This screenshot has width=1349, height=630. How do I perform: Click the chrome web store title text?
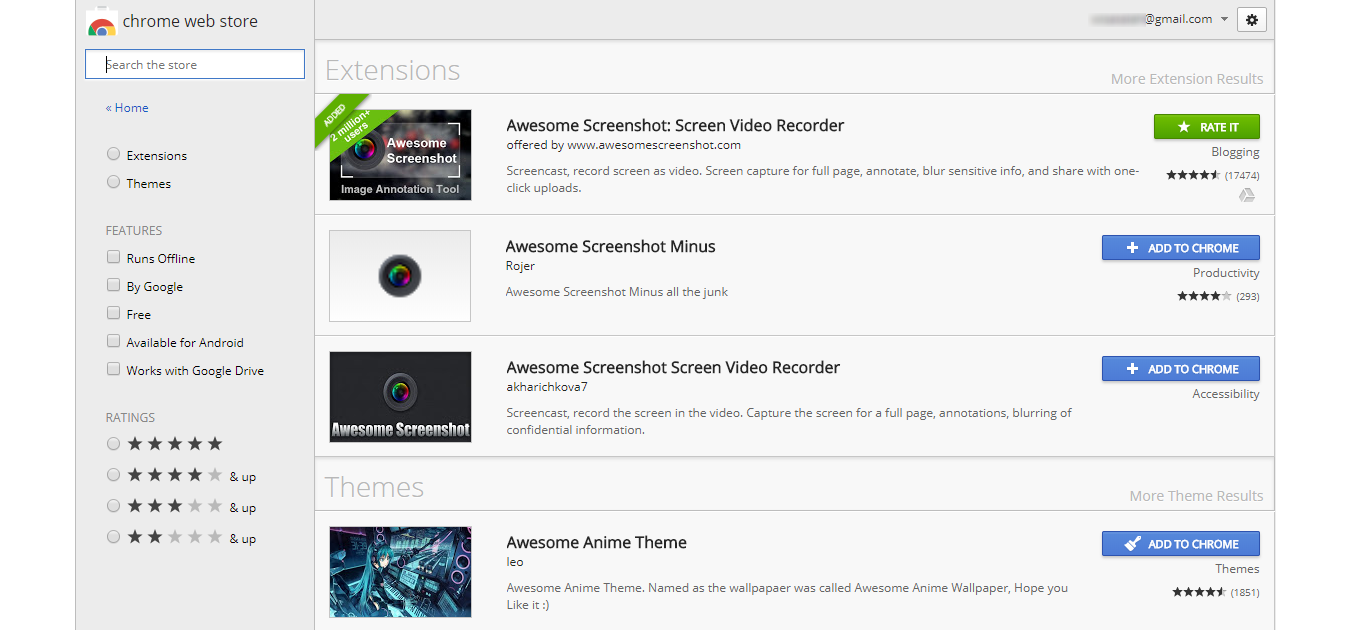click(190, 21)
